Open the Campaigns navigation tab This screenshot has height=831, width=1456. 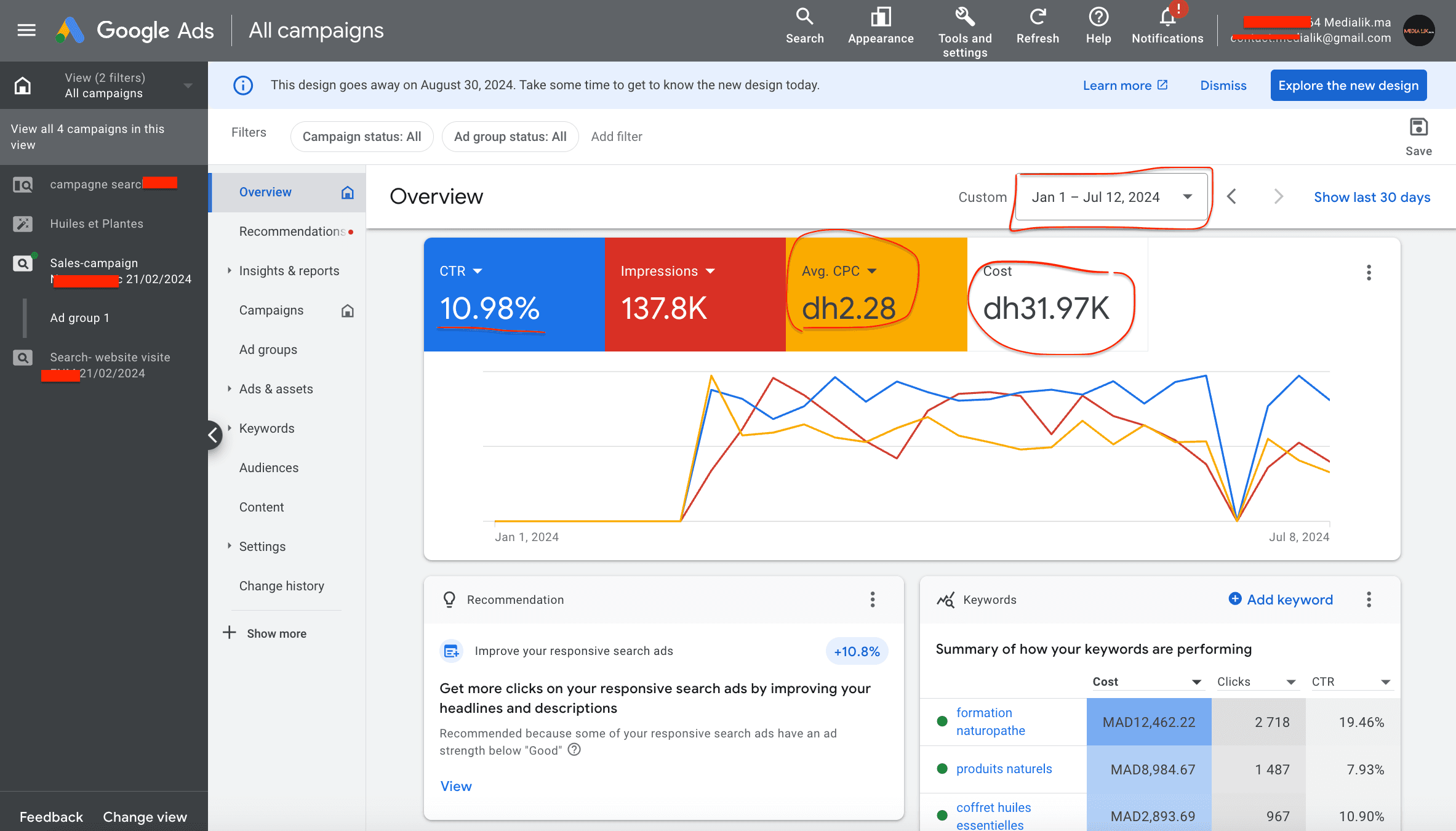271,310
